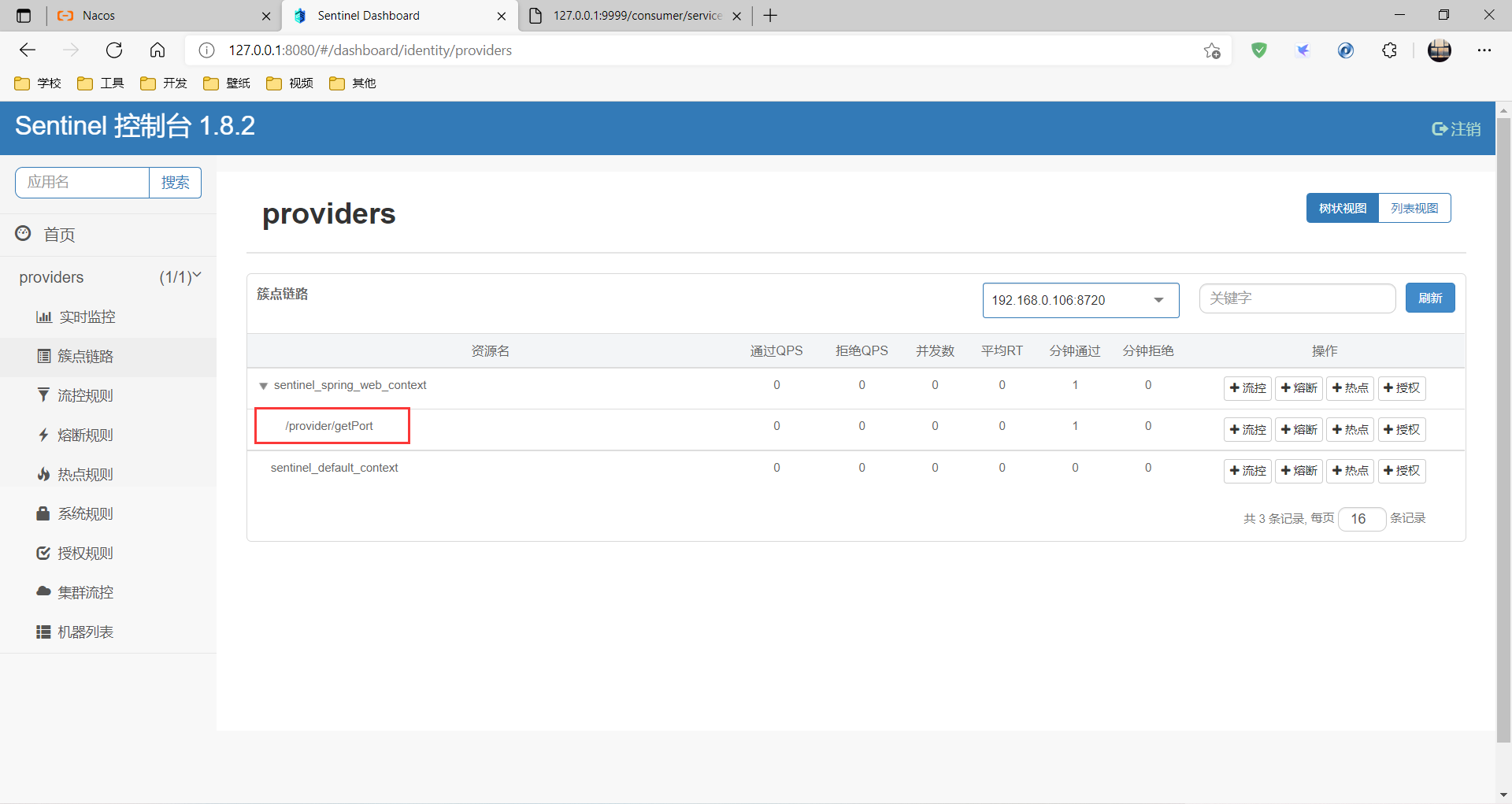View site information icon in address bar
The width and height of the screenshot is (1512, 804).
206,50
